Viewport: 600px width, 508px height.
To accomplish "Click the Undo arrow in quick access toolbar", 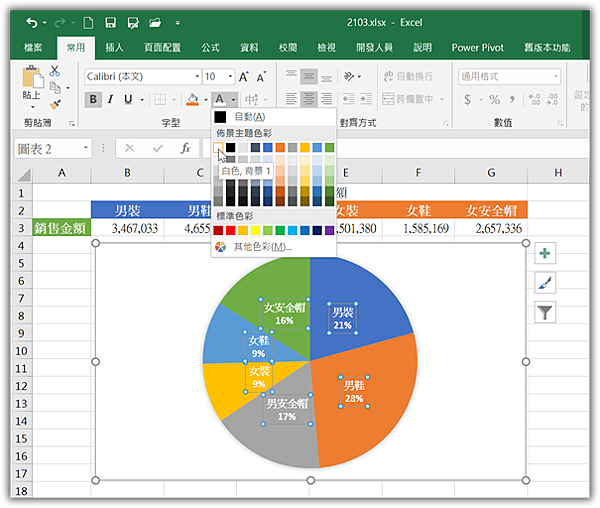I will (x=33, y=21).
